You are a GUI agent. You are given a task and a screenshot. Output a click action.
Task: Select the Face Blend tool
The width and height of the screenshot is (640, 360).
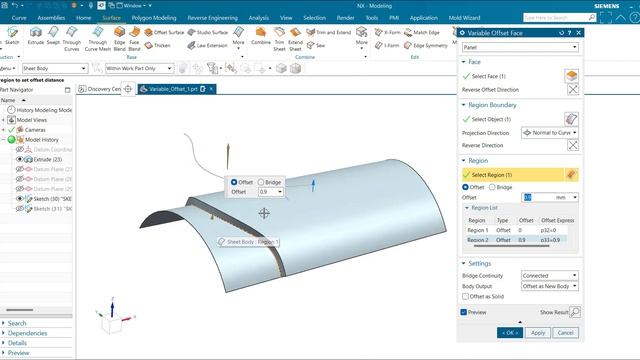134,39
